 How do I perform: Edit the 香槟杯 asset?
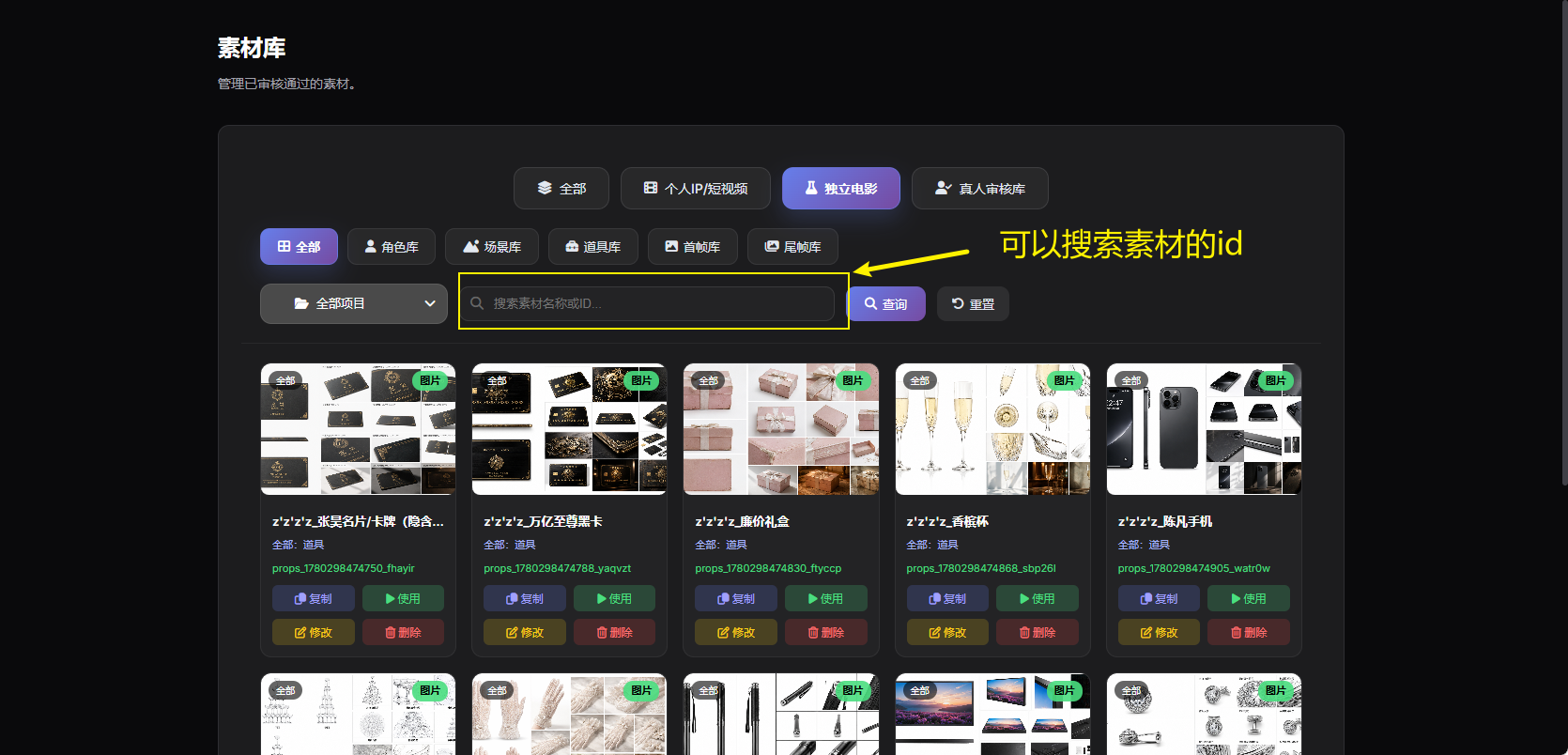tap(948, 632)
